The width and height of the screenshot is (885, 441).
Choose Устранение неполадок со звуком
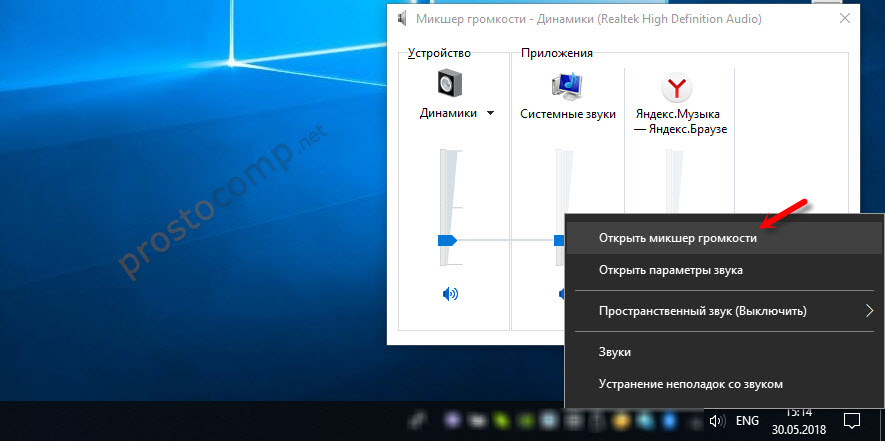pos(690,384)
